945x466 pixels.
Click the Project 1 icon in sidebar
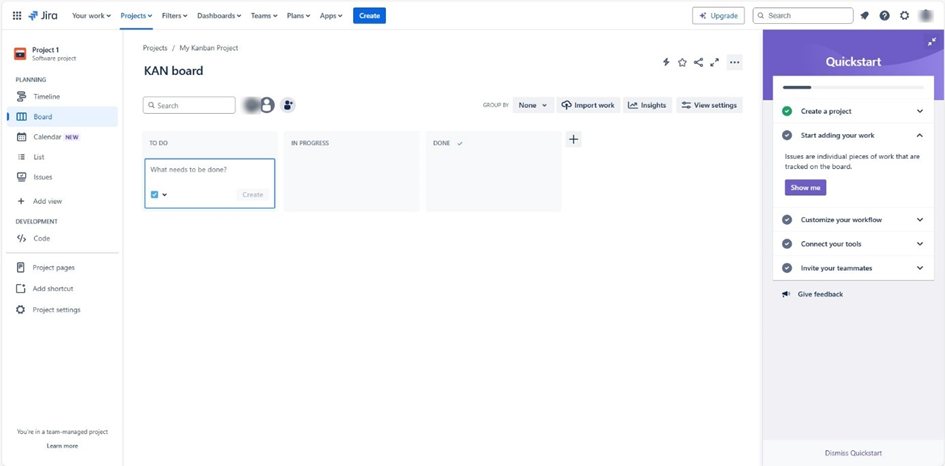click(x=20, y=54)
